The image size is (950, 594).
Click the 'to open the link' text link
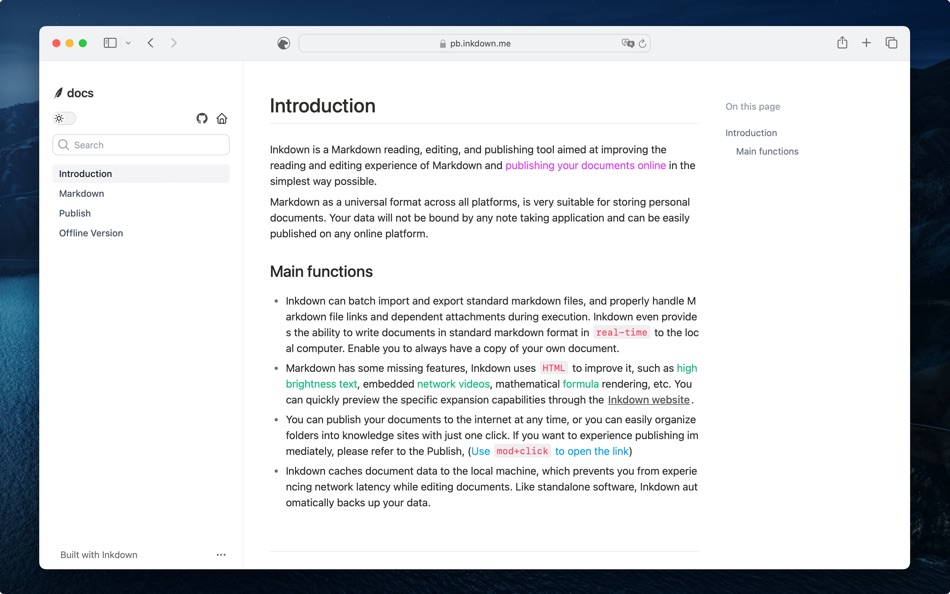click(592, 451)
